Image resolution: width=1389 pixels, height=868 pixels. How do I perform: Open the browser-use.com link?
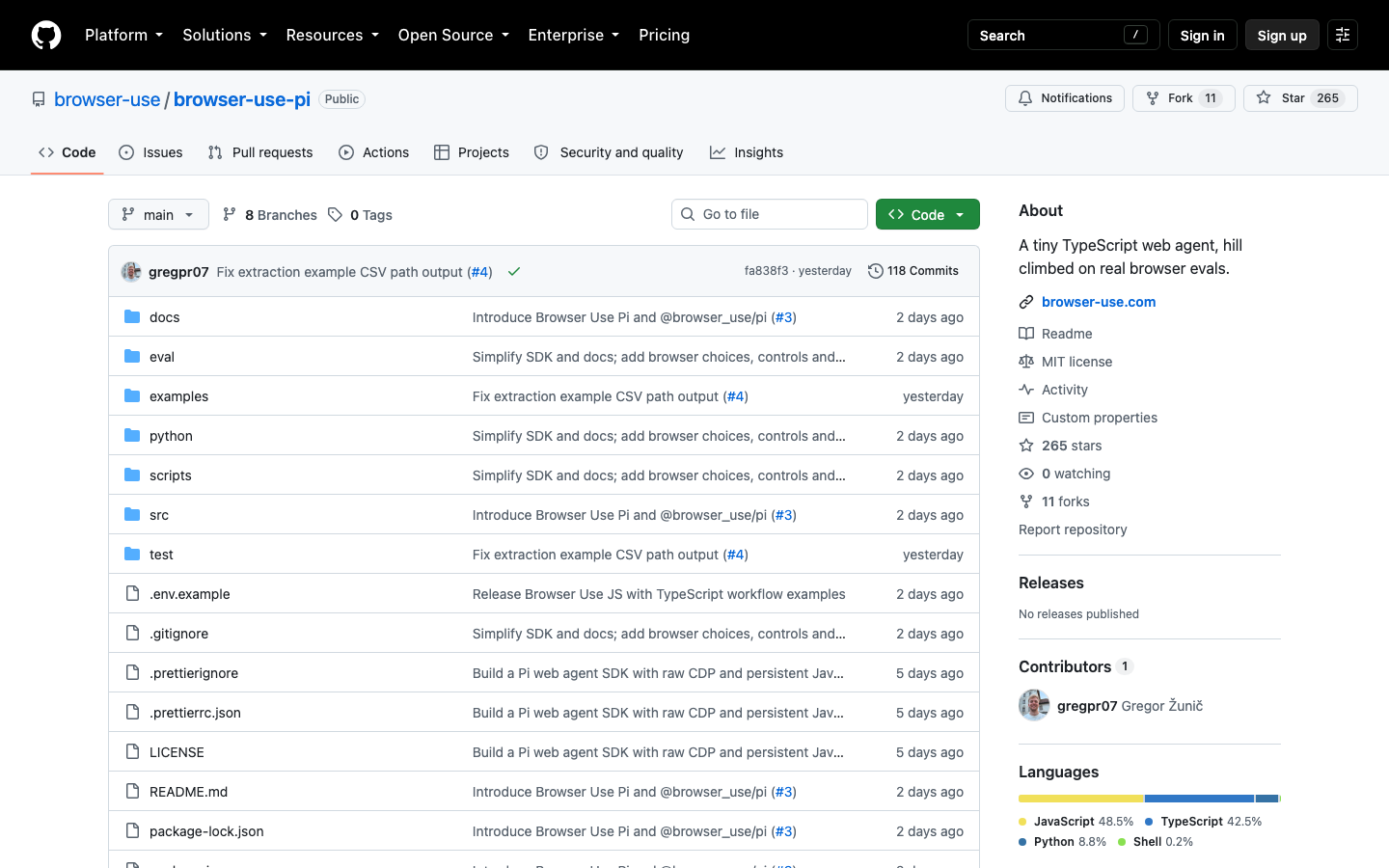(x=1099, y=302)
